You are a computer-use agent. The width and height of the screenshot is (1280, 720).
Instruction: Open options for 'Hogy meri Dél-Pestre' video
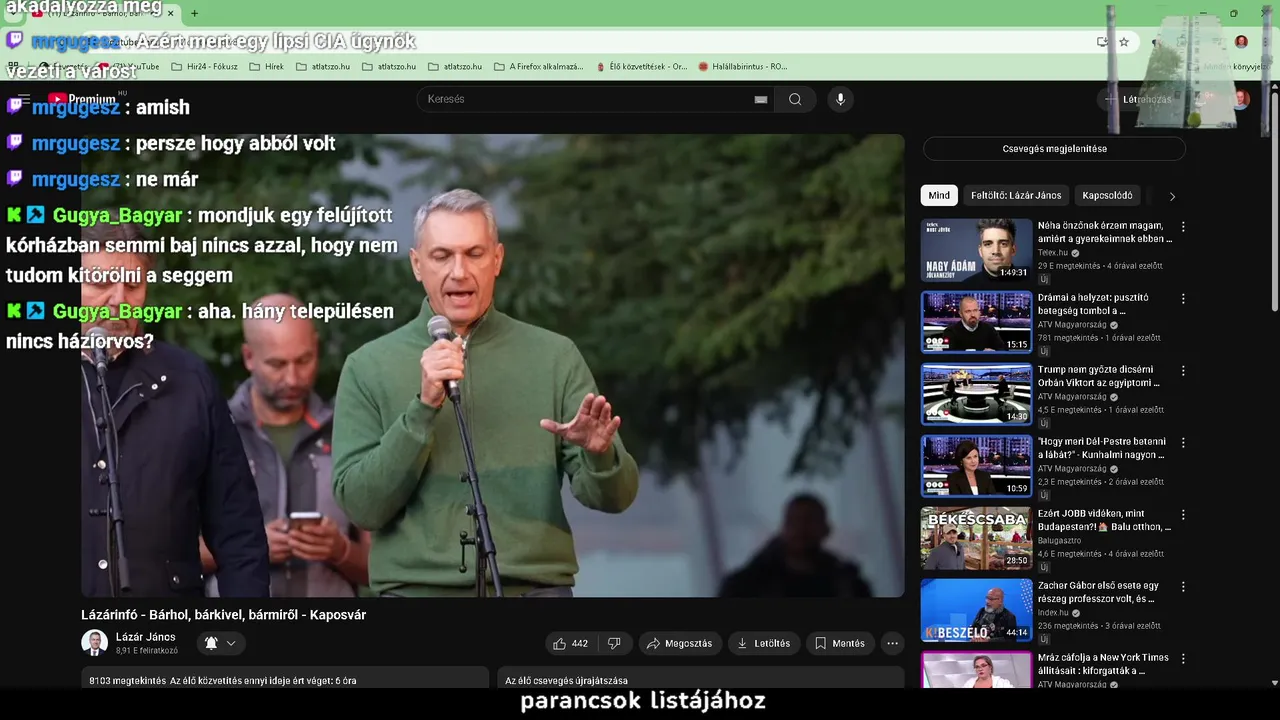(x=1183, y=443)
